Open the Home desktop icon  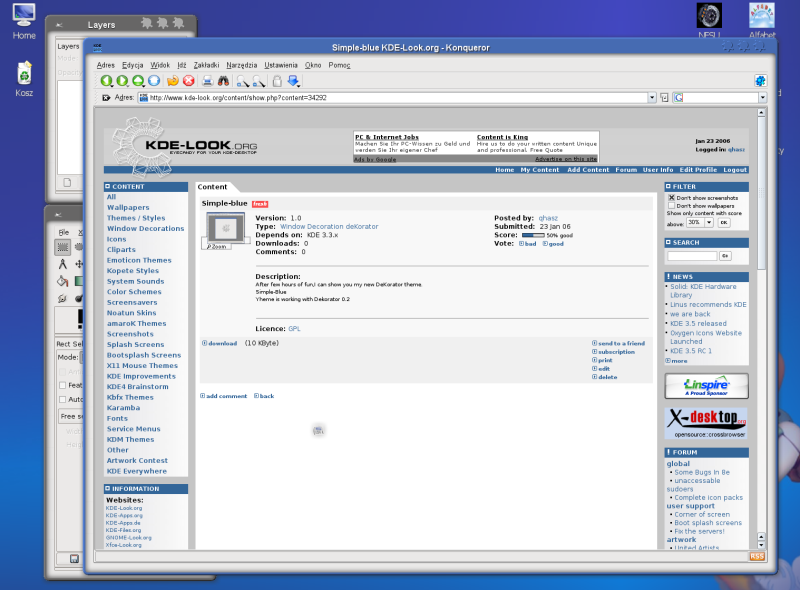(24, 21)
